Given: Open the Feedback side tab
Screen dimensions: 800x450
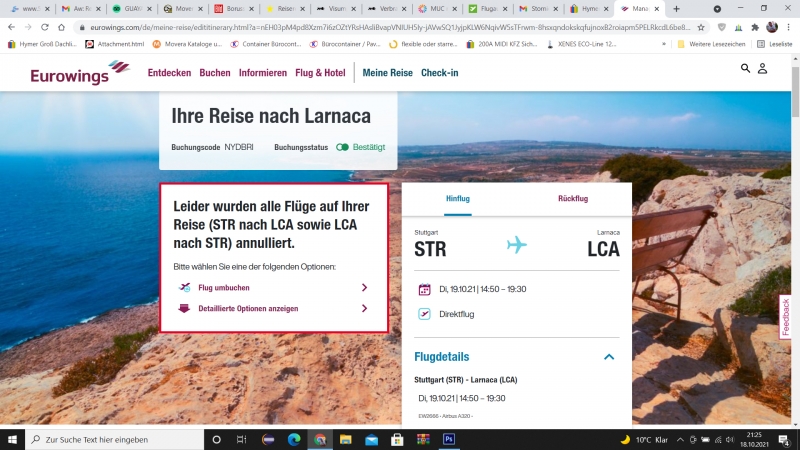Looking at the screenshot, I should pyautogui.click(x=786, y=317).
